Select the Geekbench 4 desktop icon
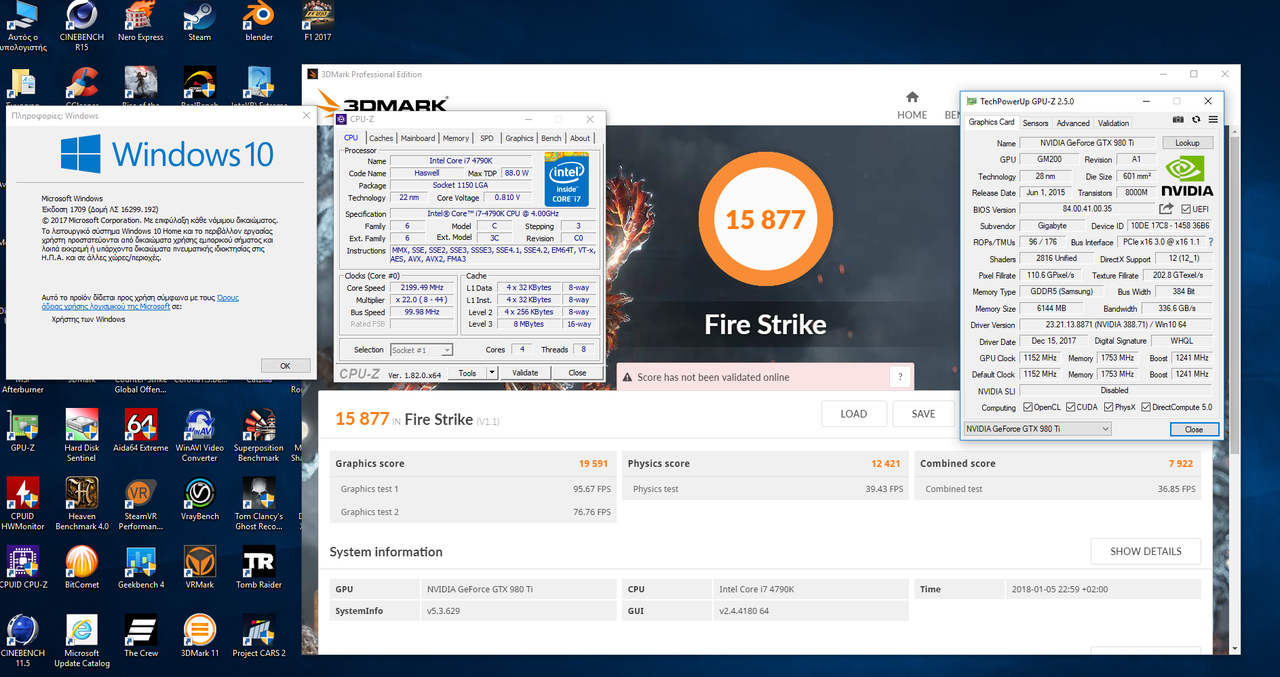Viewport: 1280px width, 677px height. (x=141, y=567)
